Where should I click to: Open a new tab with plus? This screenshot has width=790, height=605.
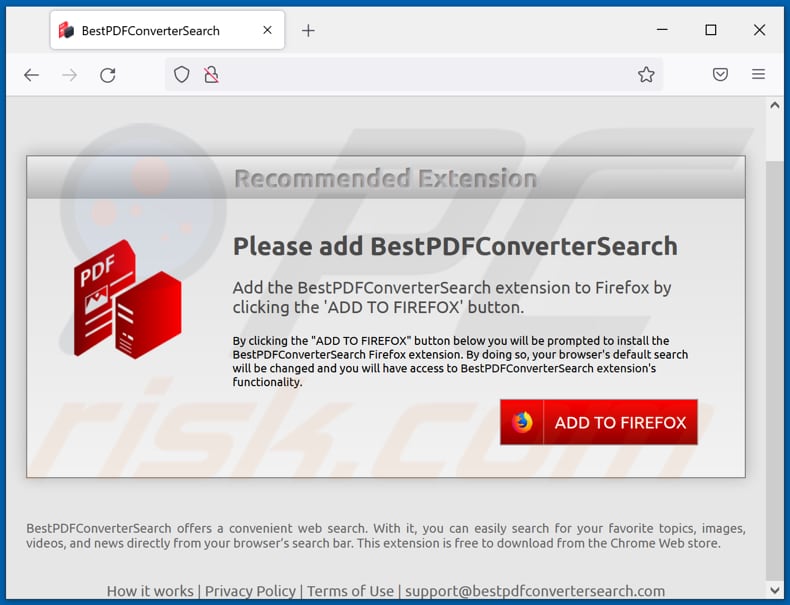[308, 31]
